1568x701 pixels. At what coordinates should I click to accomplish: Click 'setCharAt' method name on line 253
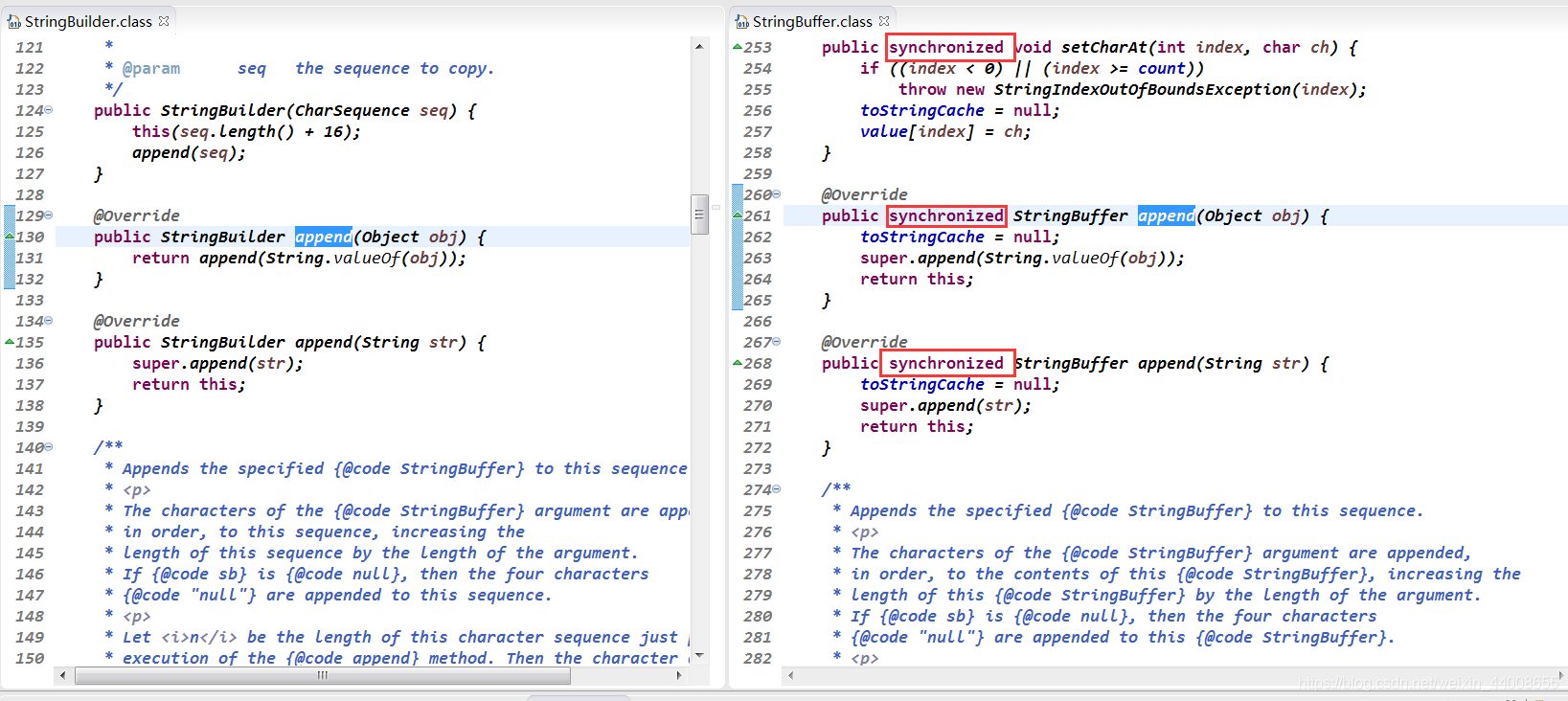(x=1104, y=47)
